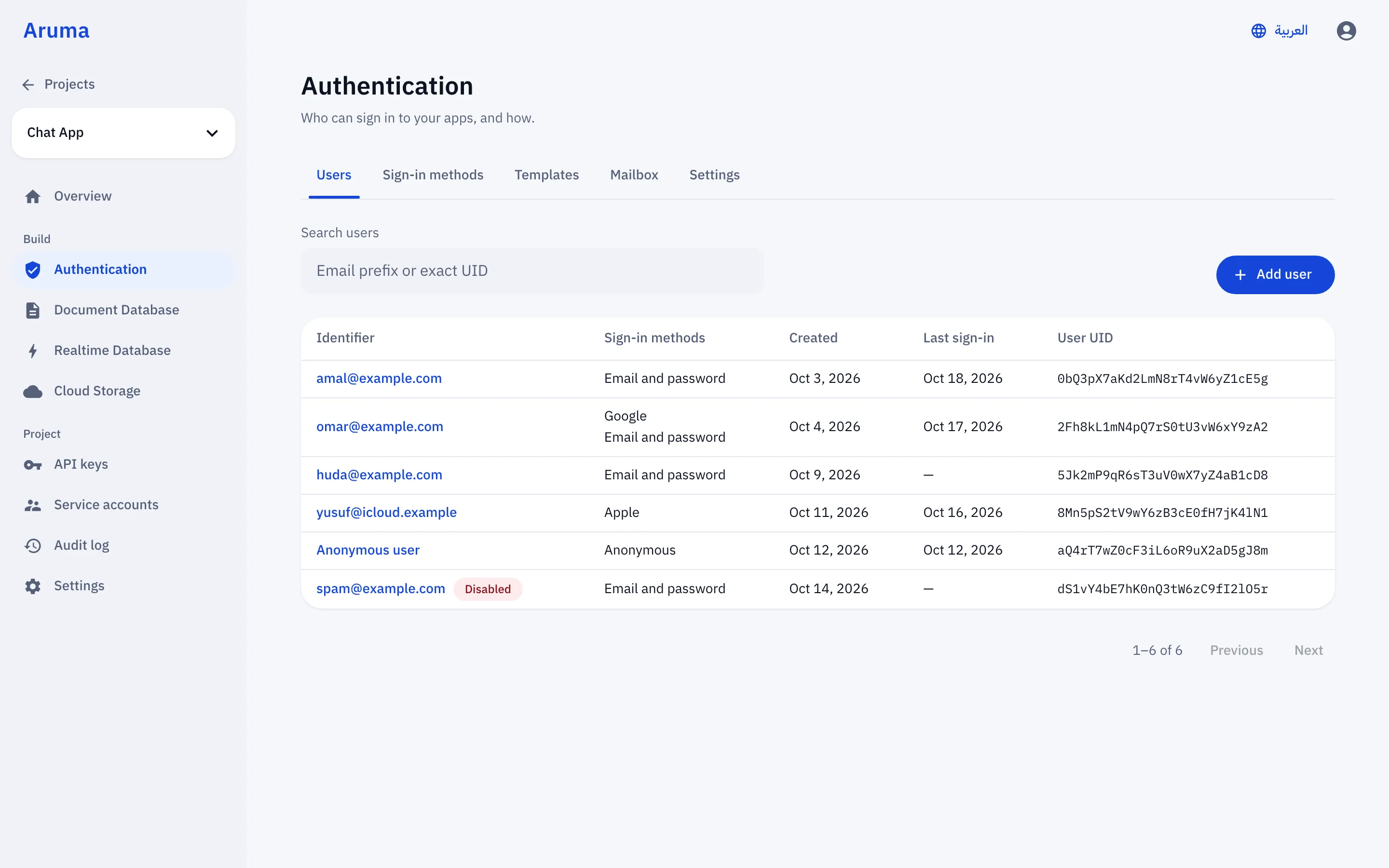Screen dimensions: 1389x868
Task: Open user spam@example.com
Action: tap(381, 589)
